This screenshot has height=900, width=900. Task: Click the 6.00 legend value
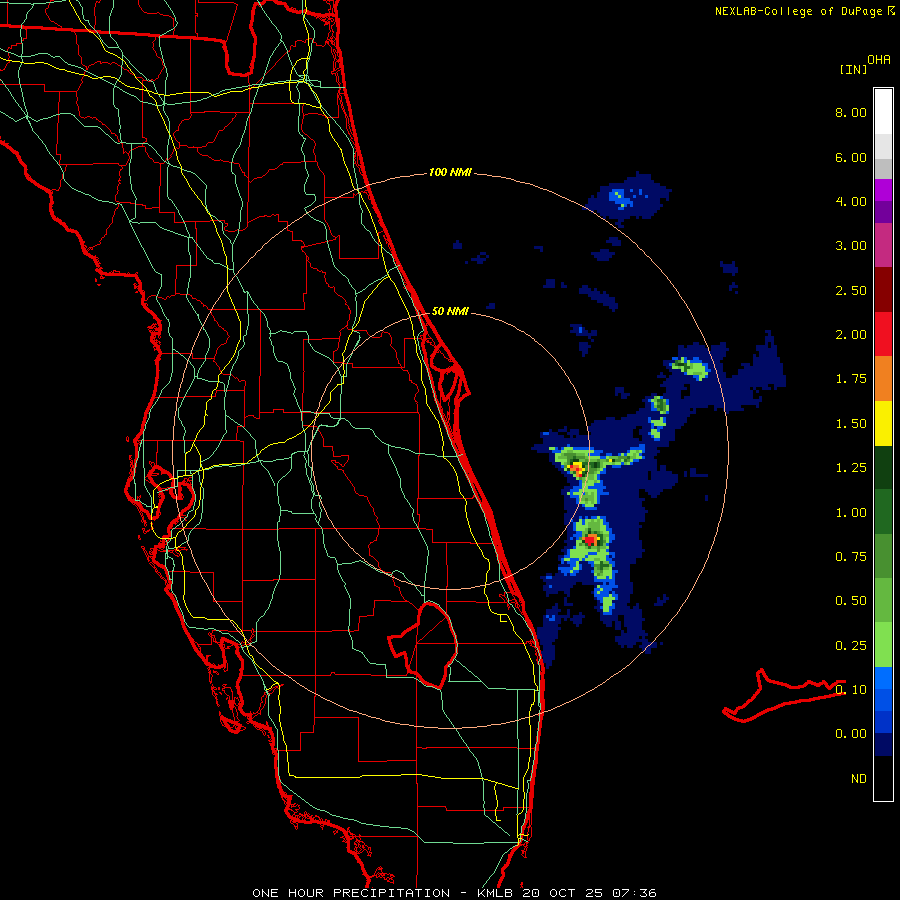click(x=851, y=157)
